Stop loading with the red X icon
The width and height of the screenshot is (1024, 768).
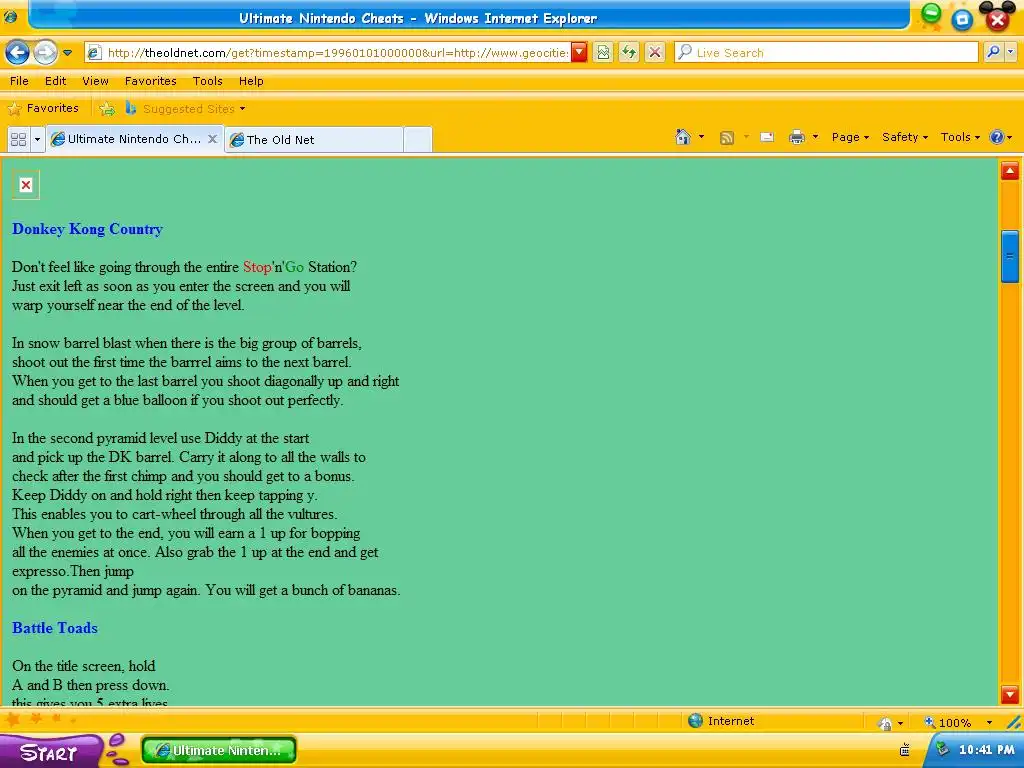[655, 53]
